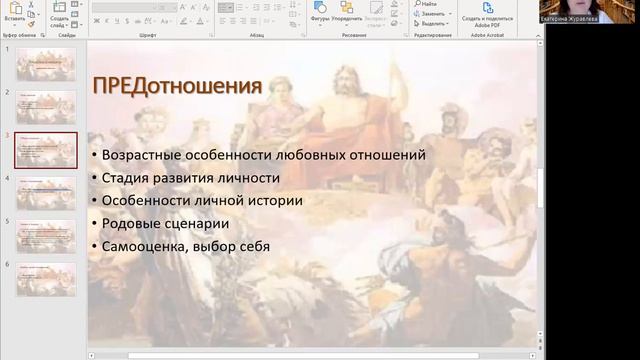The image size is (640, 360).
Task: Toggle bold (Ж) formatting
Action: pos(97,21)
